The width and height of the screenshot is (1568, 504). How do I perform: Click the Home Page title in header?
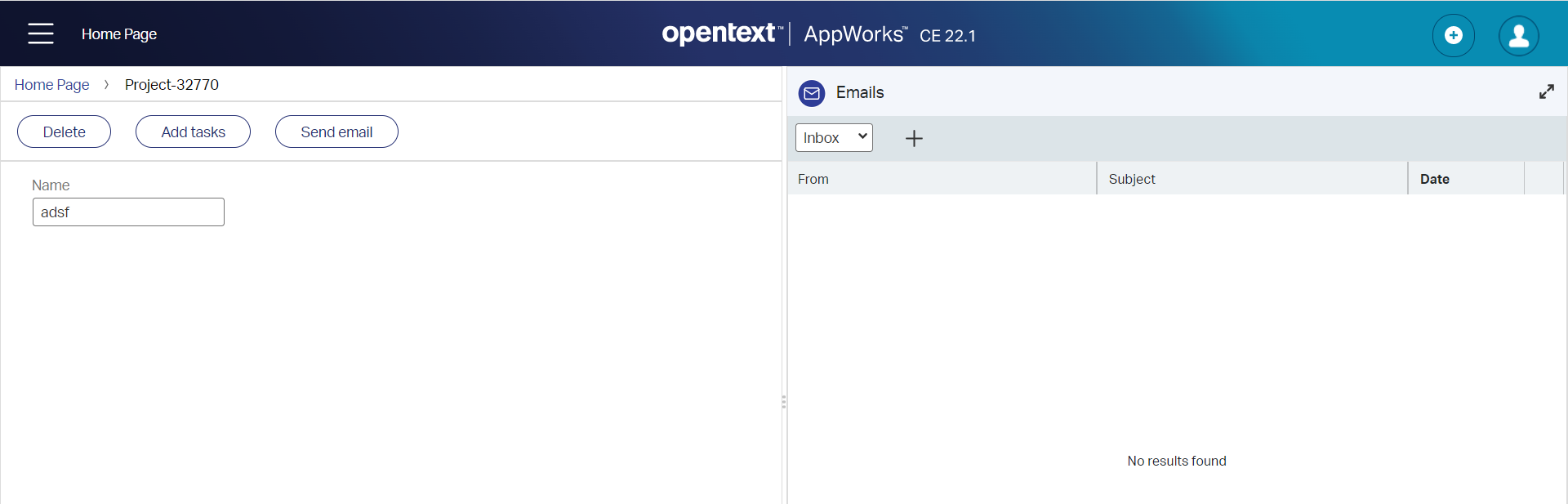coord(119,34)
